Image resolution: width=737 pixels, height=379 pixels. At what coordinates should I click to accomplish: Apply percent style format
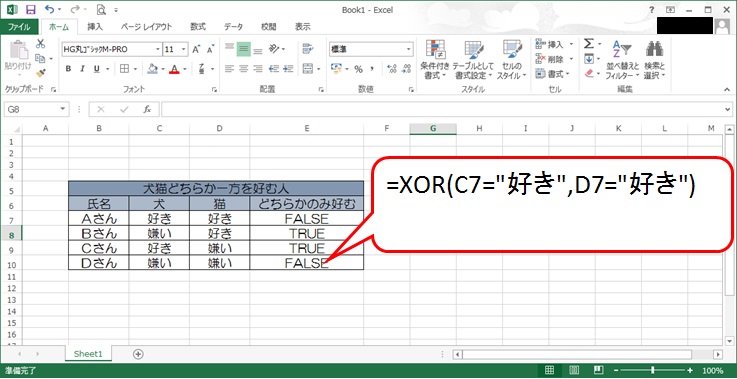[x=359, y=69]
